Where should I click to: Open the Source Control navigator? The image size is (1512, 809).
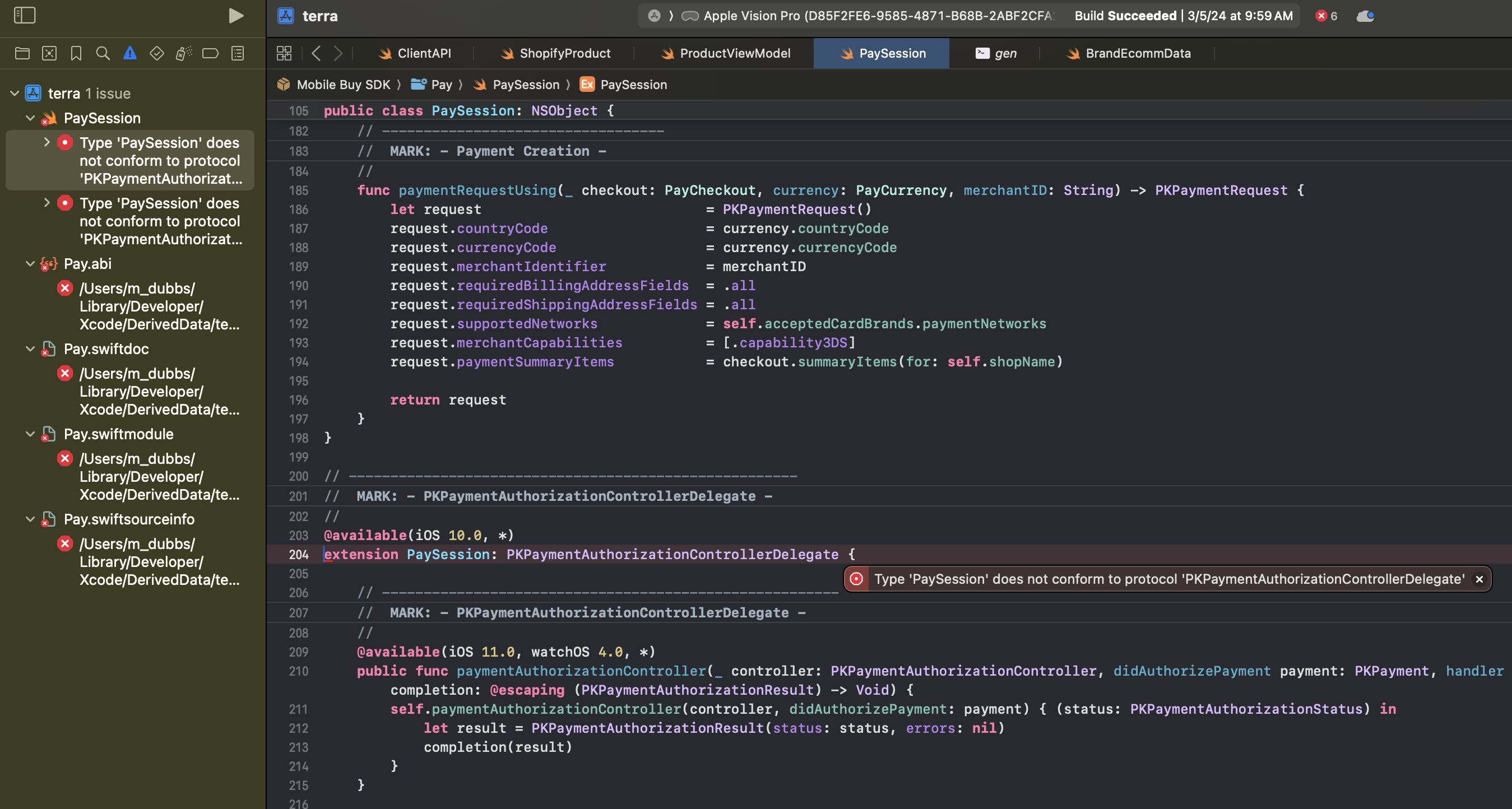[x=49, y=53]
